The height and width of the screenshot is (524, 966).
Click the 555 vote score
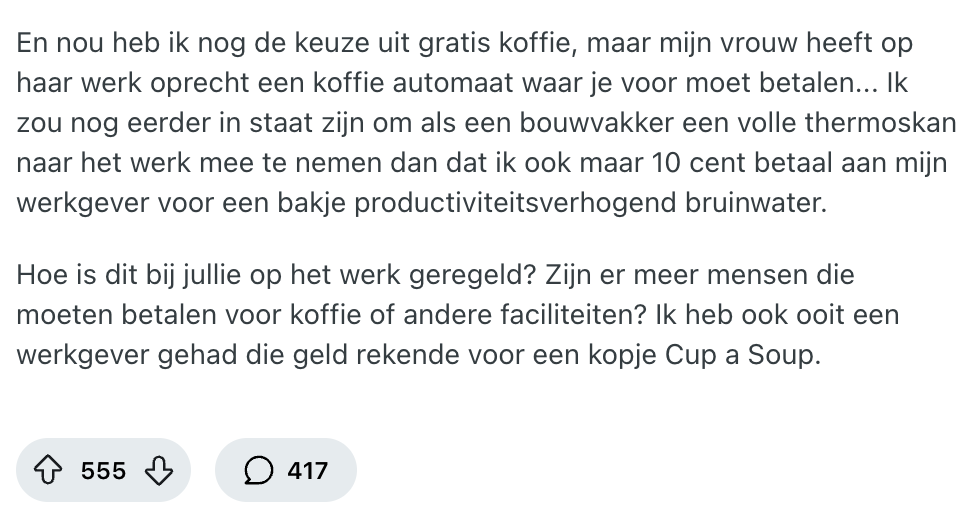point(104,470)
